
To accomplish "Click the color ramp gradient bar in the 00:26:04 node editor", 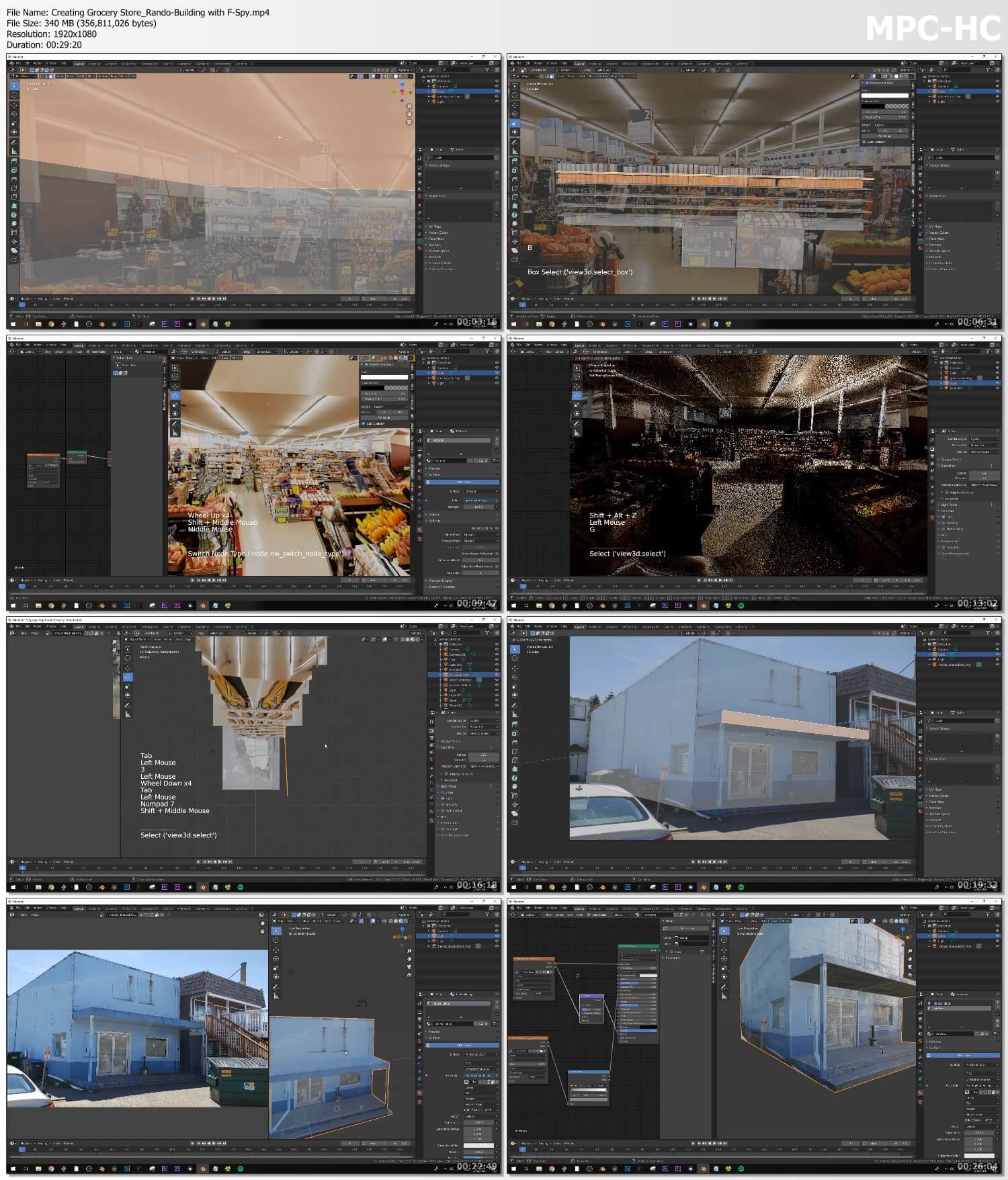I will [x=589, y=1090].
